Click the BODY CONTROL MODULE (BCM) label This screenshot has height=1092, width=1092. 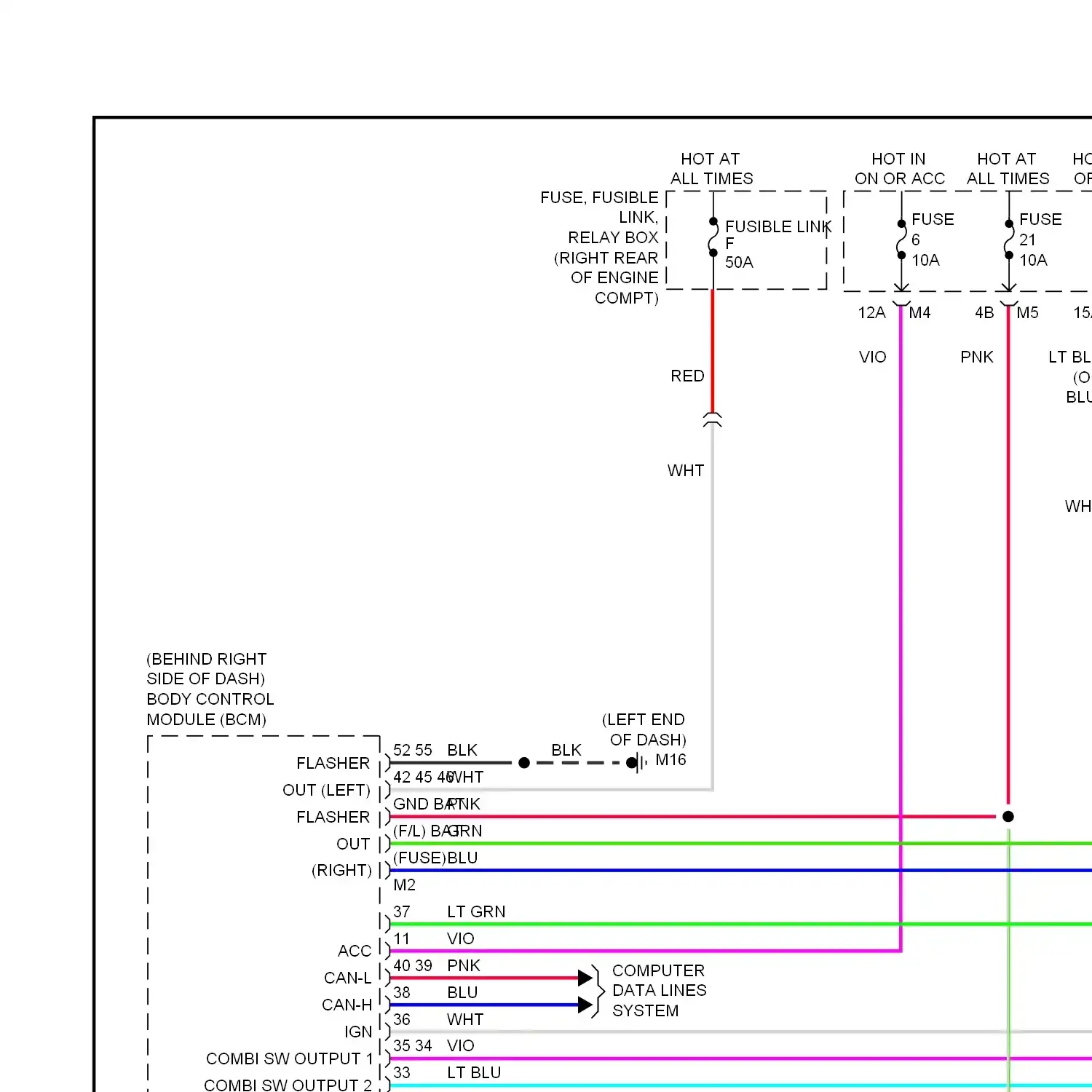[210, 709]
